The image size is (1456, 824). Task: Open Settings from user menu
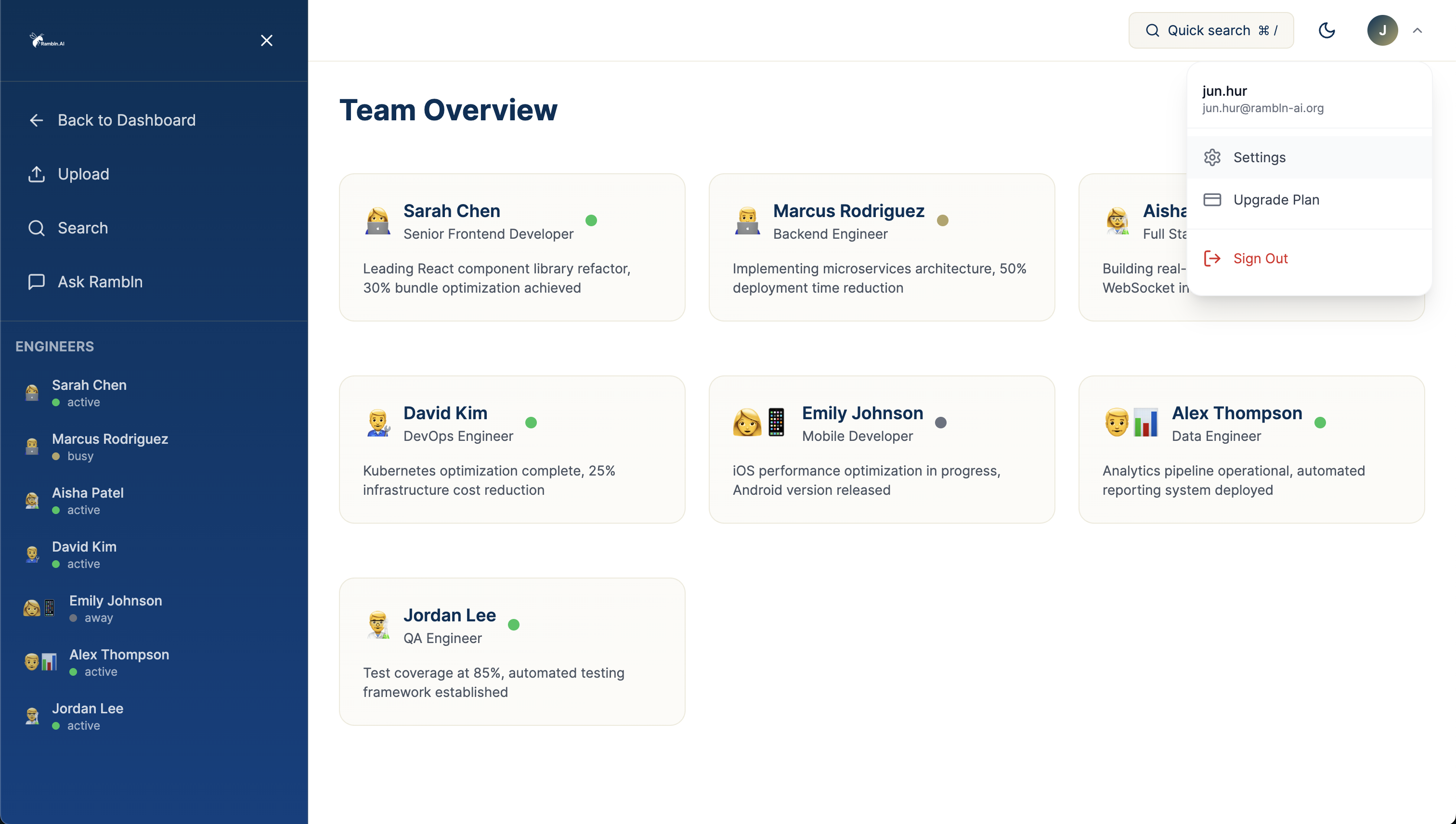[x=1259, y=157]
